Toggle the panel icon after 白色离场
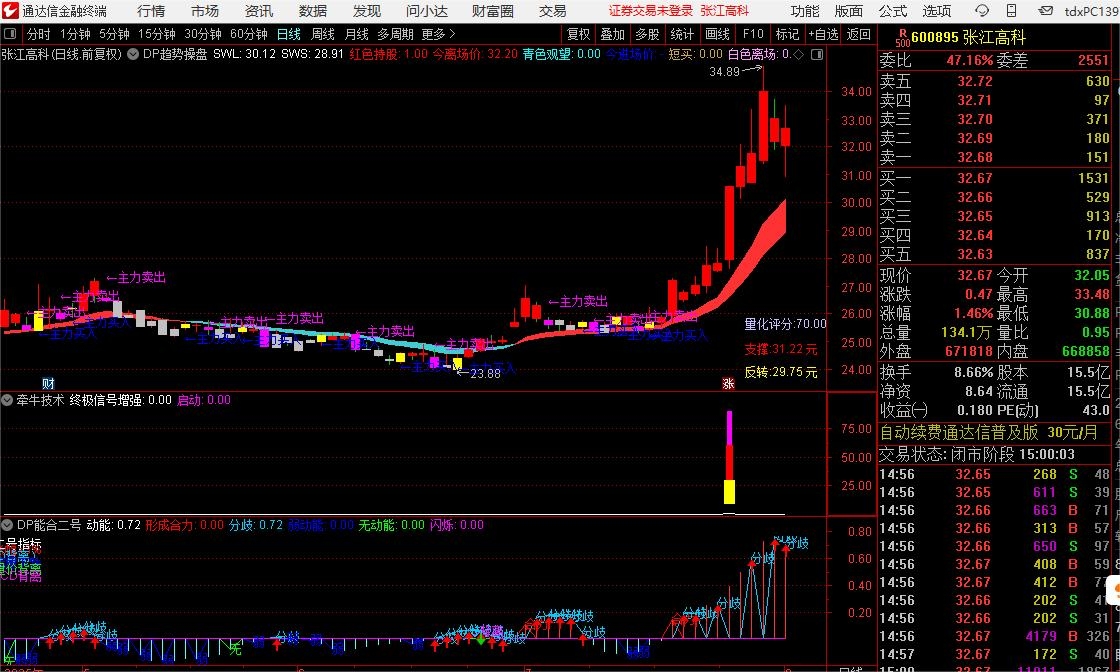The image size is (1120, 672). tap(818, 54)
